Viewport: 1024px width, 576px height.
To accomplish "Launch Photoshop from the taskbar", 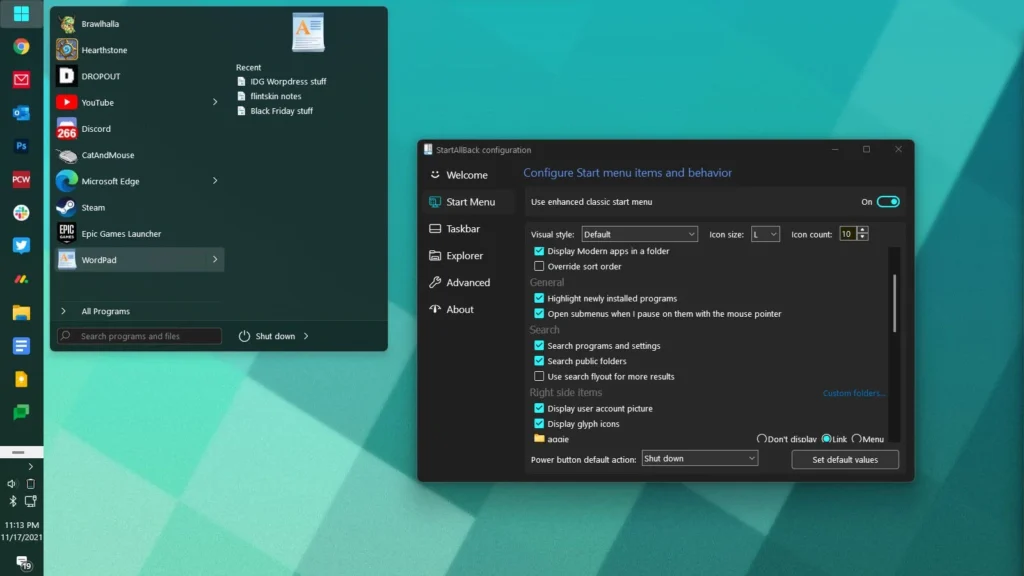I will click(21, 146).
